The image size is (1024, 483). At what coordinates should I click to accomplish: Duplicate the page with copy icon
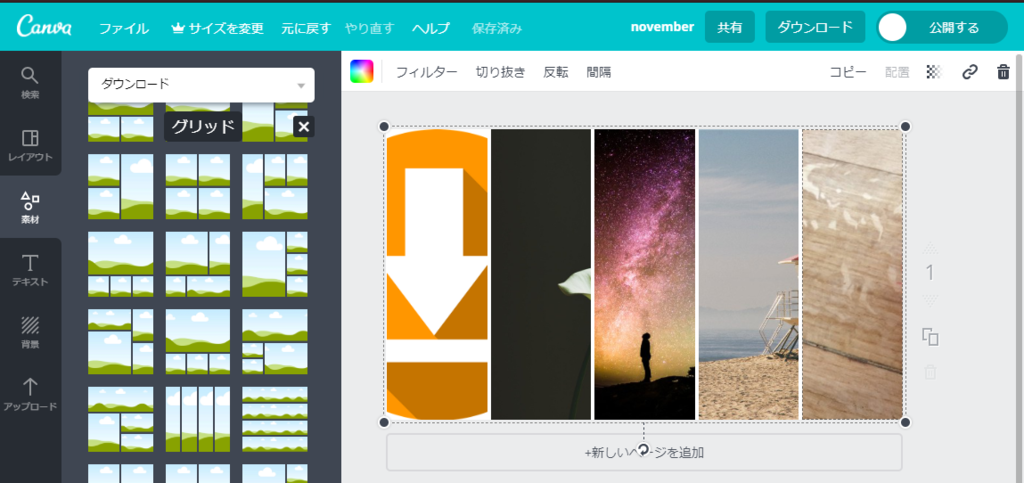coord(930,337)
